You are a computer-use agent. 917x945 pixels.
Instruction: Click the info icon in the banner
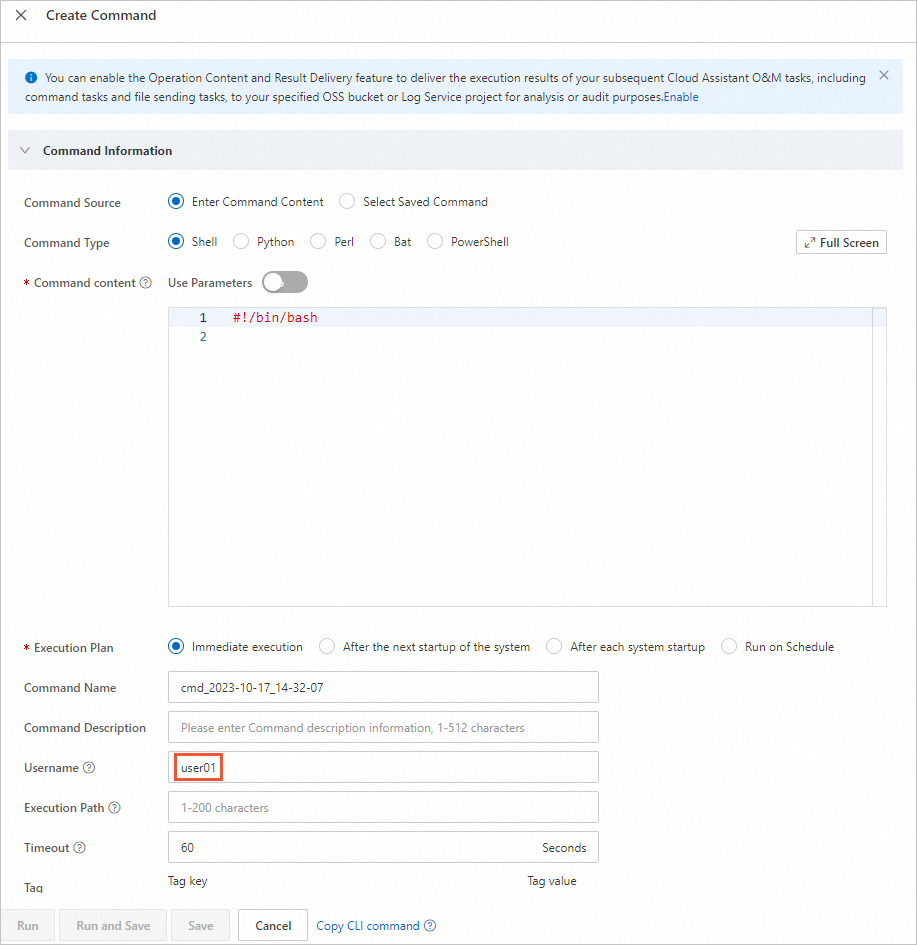31,78
